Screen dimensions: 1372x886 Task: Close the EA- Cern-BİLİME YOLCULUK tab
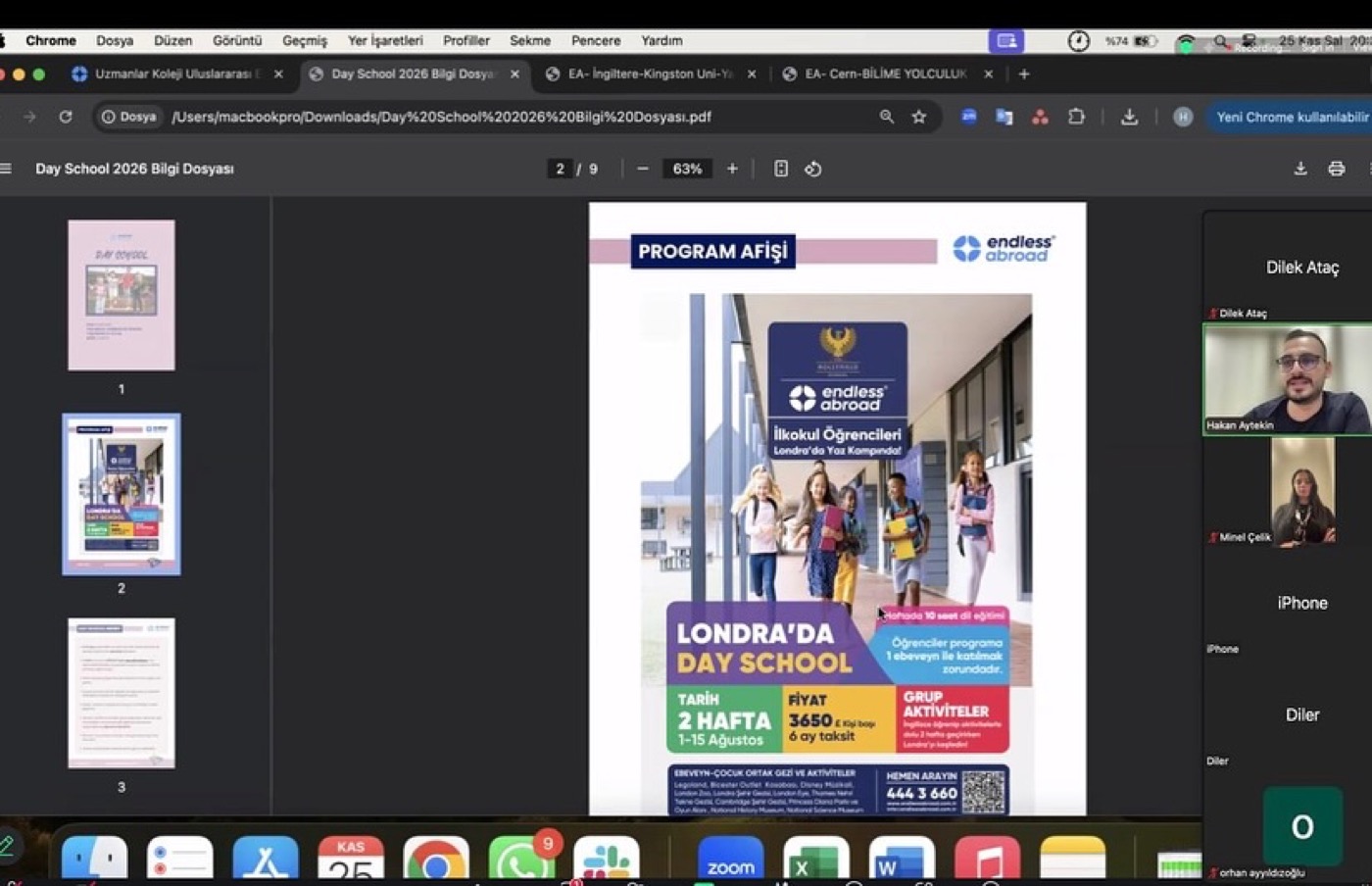pyautogui.click(x=988, y=74)
